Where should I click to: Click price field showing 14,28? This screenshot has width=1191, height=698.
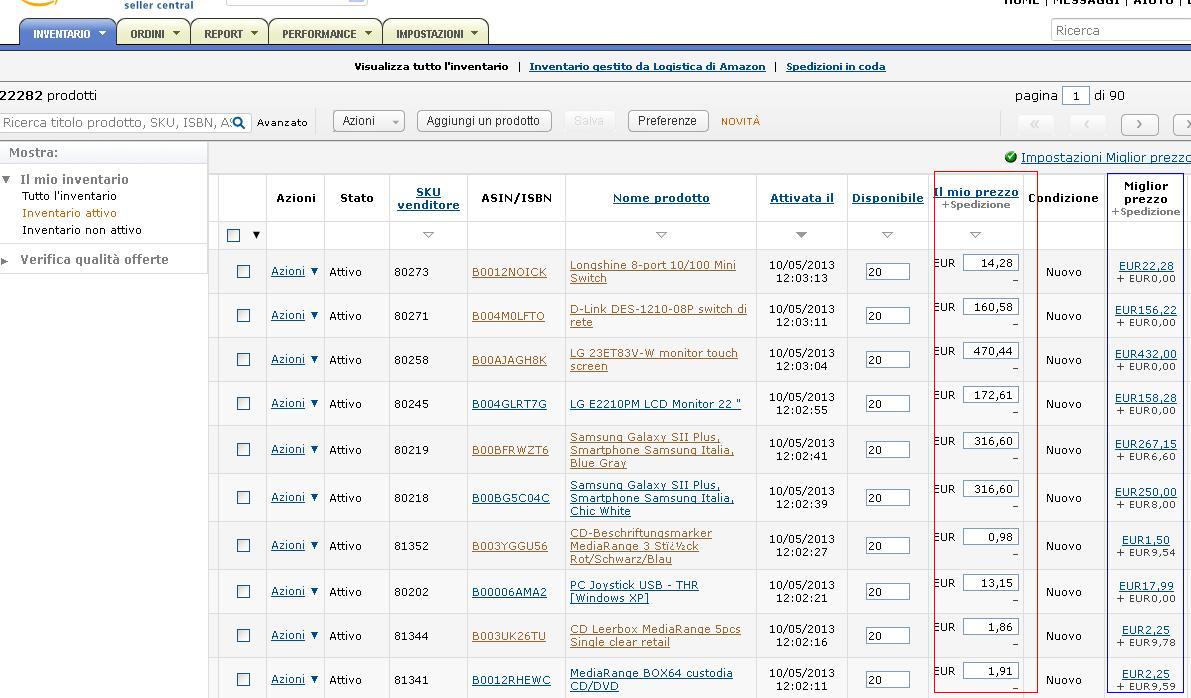click(990, 263)
